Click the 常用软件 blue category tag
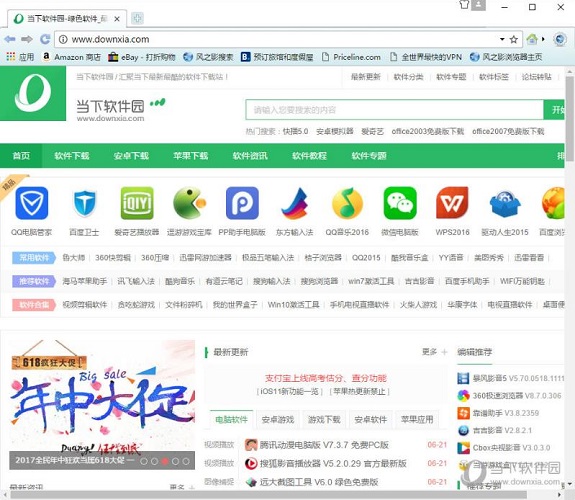575x500 pixels. pos(34,258)
